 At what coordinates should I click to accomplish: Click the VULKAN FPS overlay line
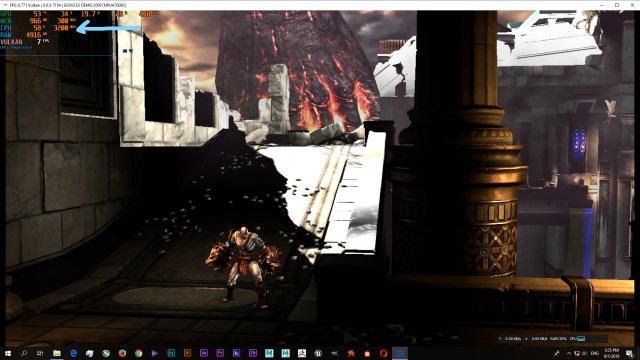pos(25,42)
